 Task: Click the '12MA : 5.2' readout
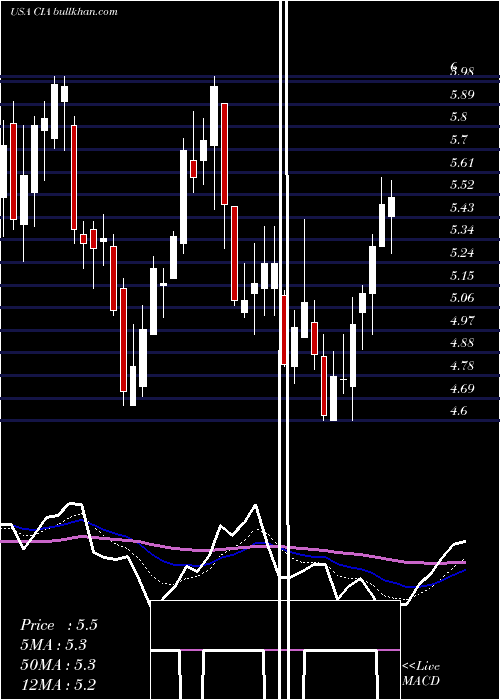pyautogui.click(x=58, y=685)
